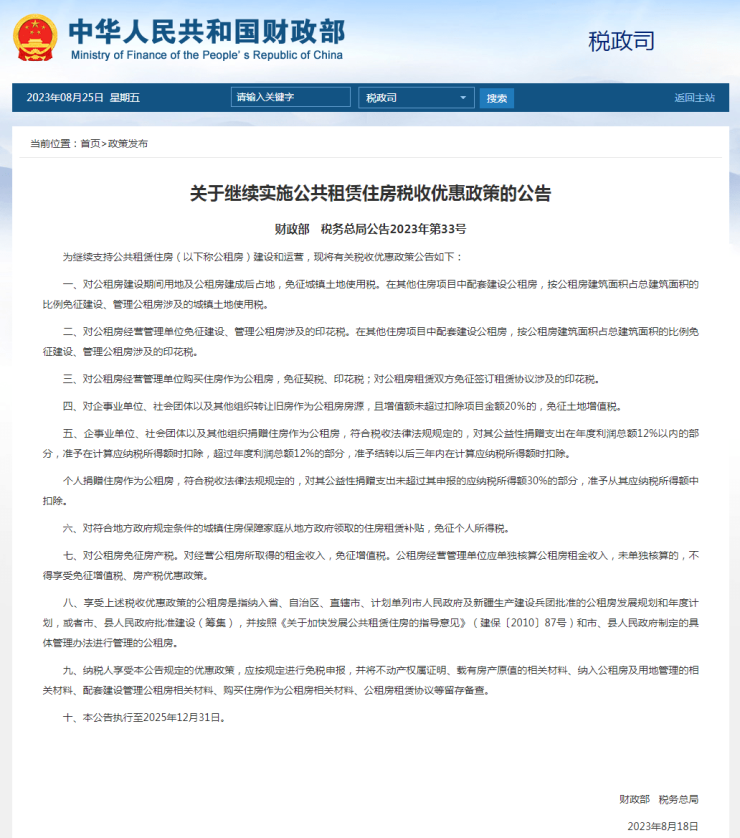This screenshot has width=740, height=838.
Task: Follow the 返回主站 link
Action: point(694,98)
